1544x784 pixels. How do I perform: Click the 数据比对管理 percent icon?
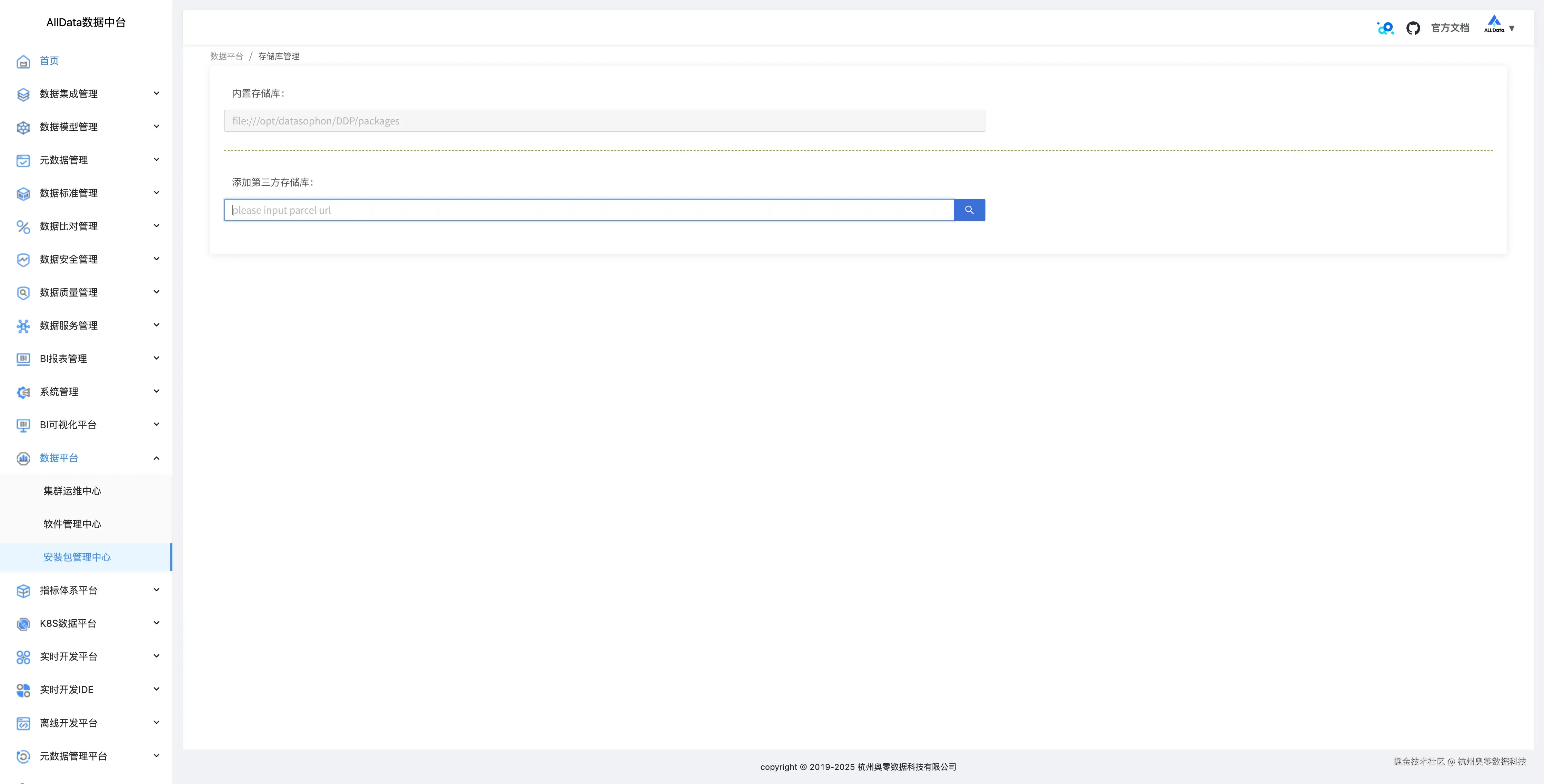coord(23,227)
